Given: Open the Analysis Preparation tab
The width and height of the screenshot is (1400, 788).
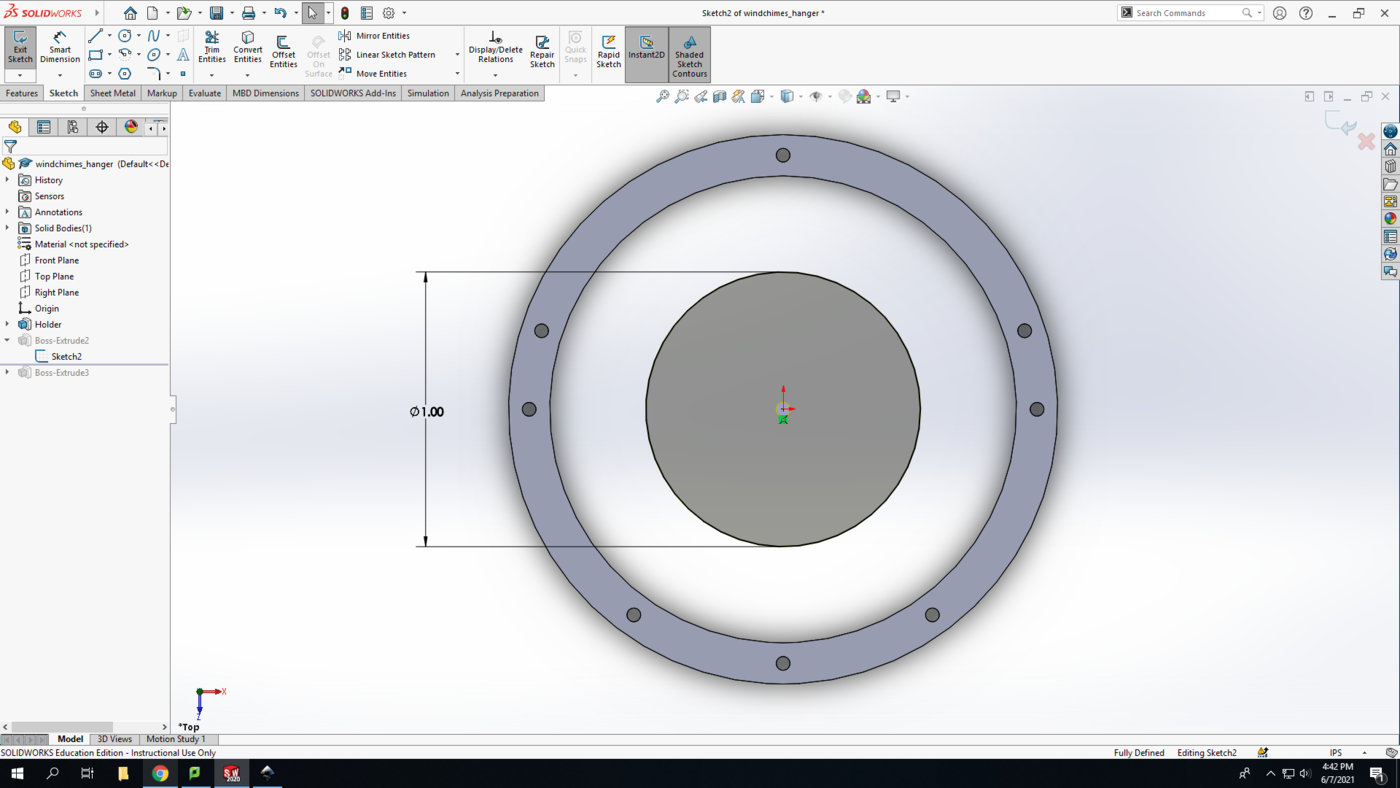Looking at the screenshot, I should [x=500, y=93].
